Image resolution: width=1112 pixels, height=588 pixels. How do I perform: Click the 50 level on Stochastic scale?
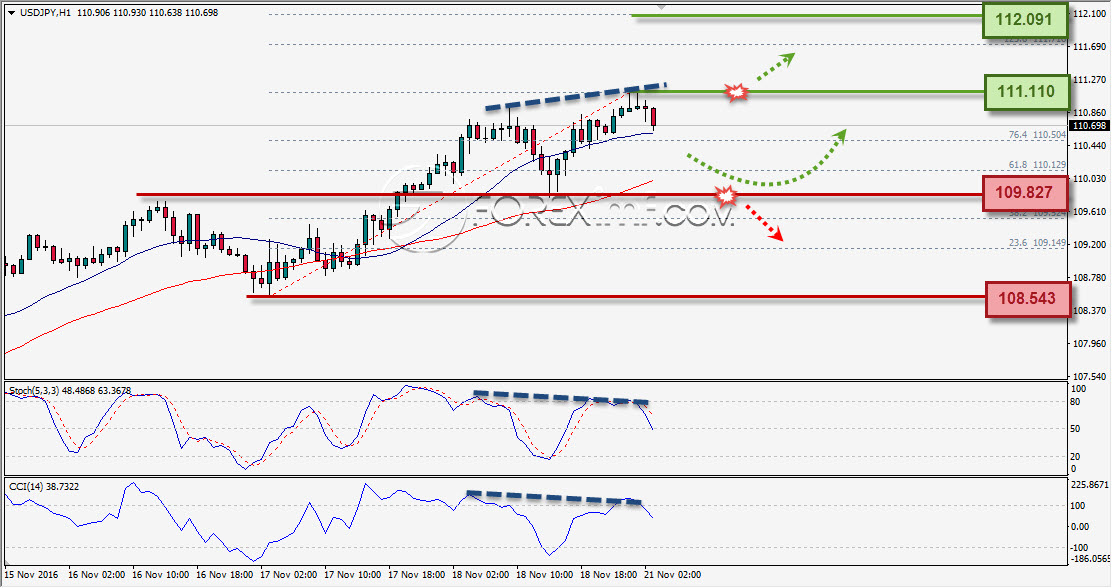coord(1075,429)
